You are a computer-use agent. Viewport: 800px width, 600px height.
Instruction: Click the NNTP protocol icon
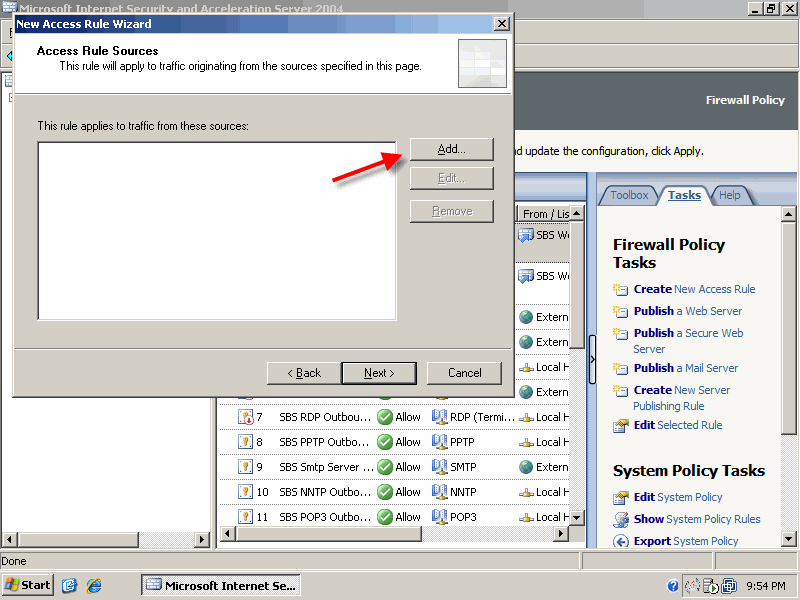click(x=439, y=491)
